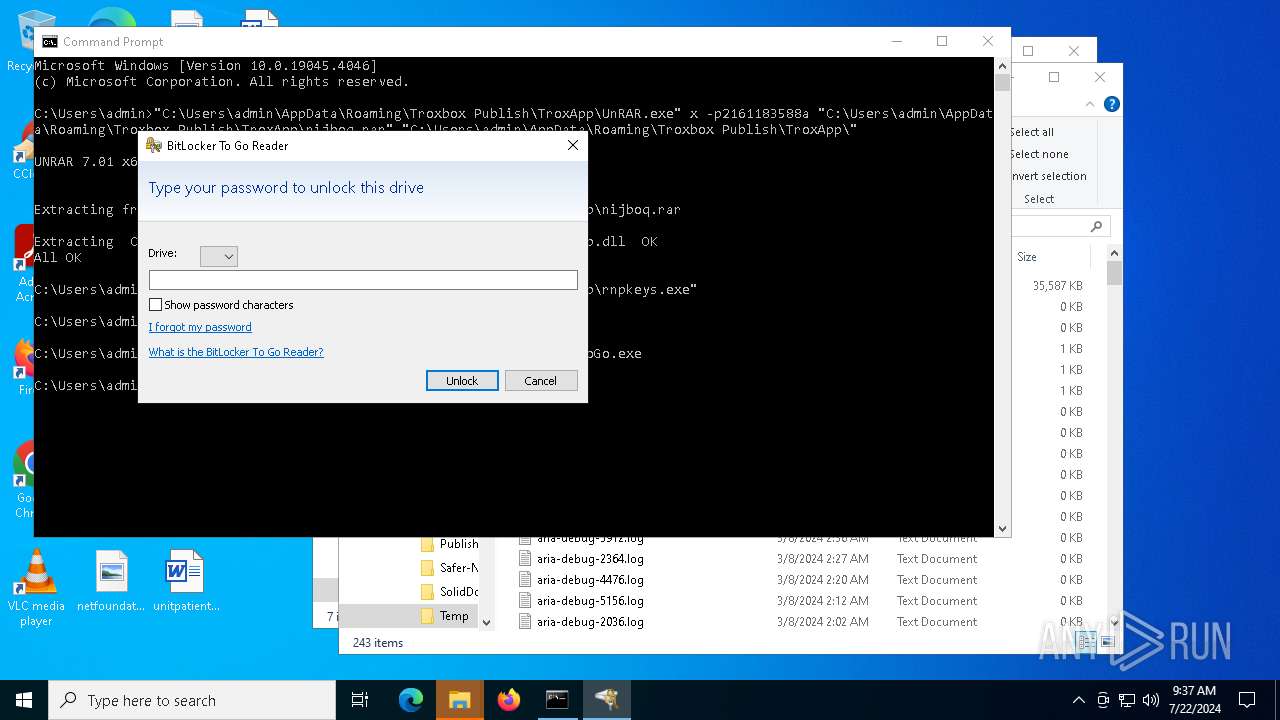Click the BitLocker password input field

[363, 280]
